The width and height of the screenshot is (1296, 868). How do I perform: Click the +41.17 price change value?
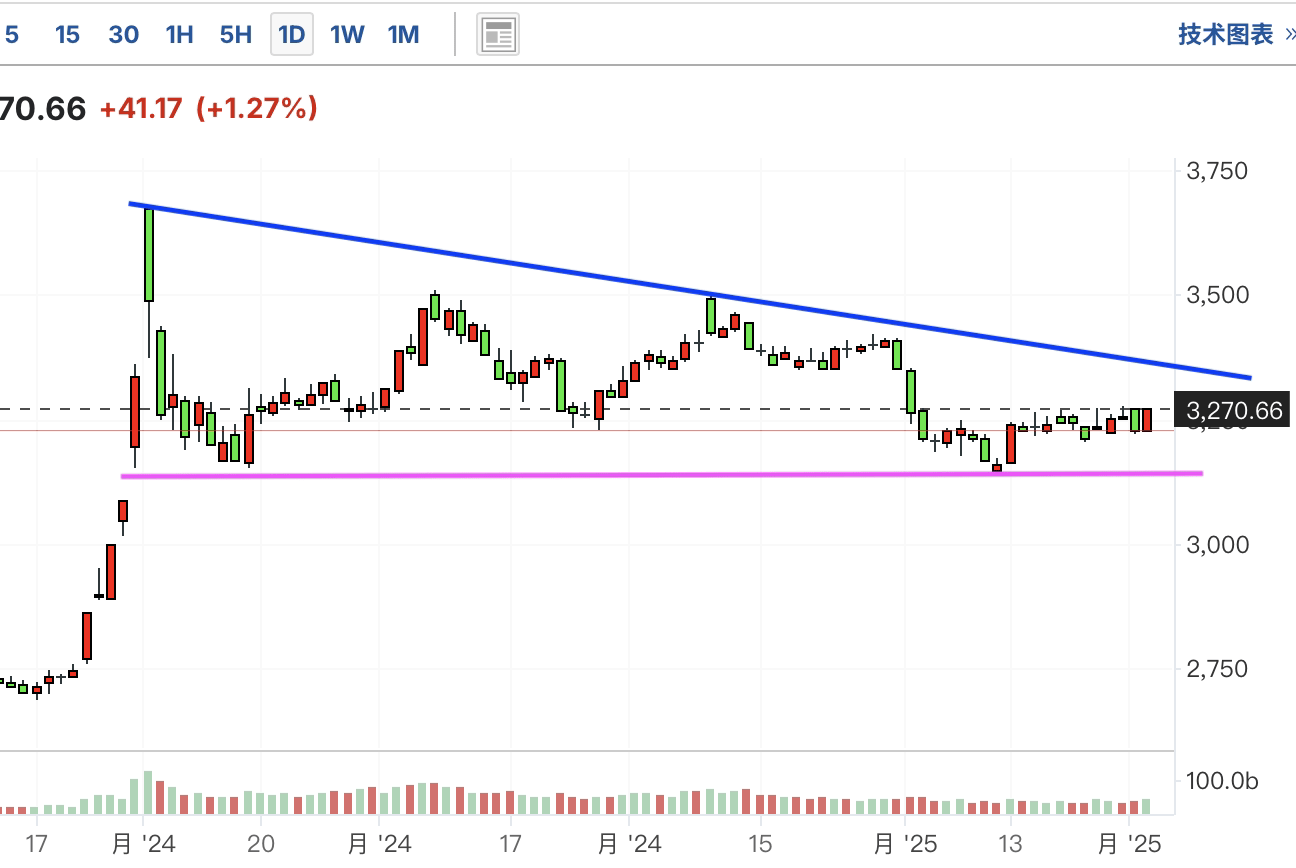141,108
